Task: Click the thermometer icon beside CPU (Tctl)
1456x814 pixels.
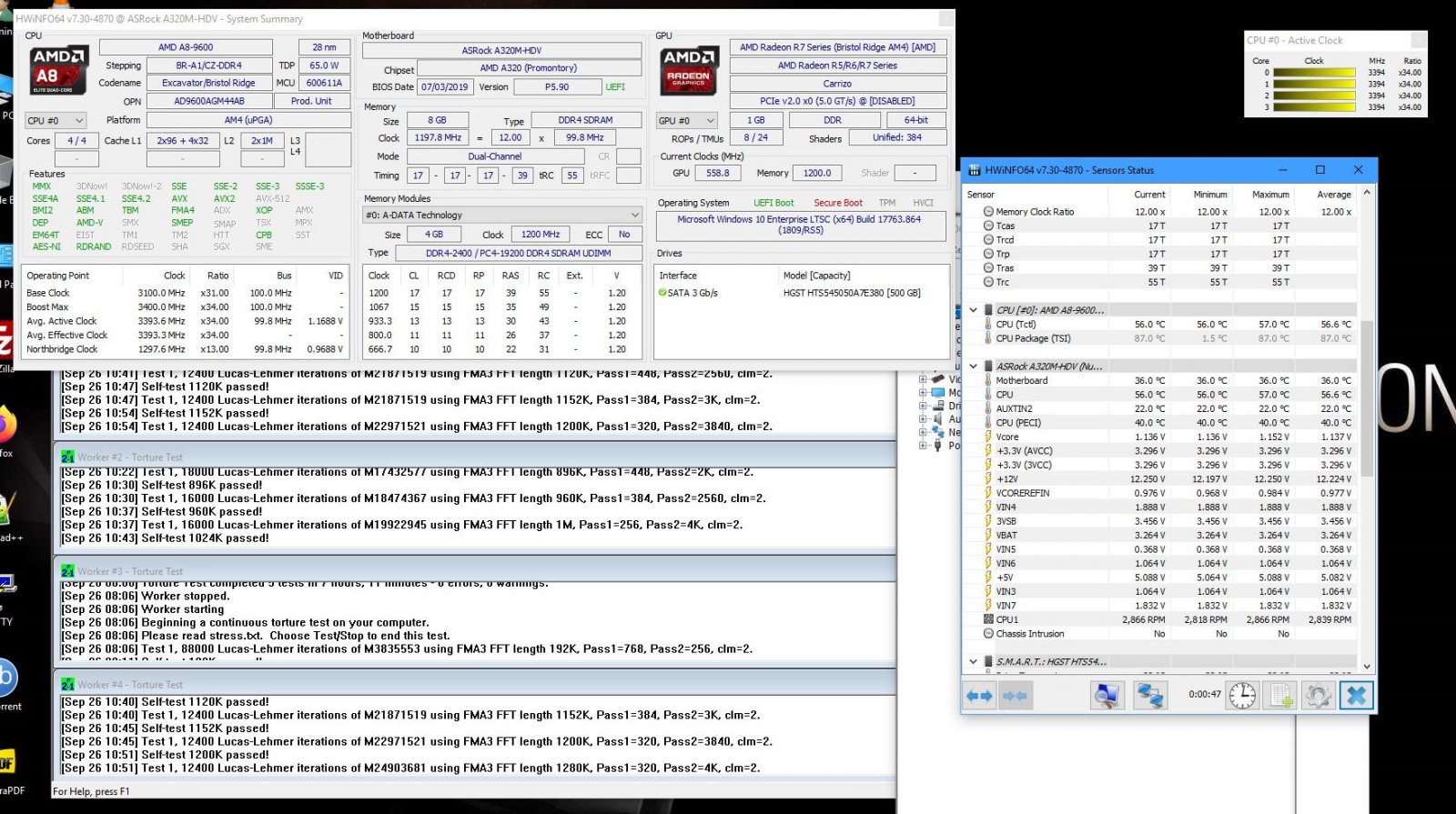Action: pos(988,324)
